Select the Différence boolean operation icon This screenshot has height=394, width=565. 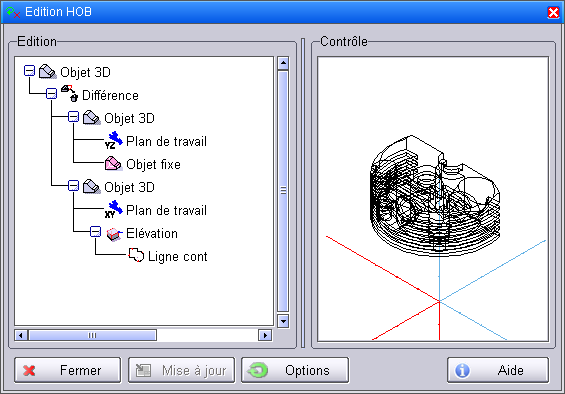click(70, 94)
